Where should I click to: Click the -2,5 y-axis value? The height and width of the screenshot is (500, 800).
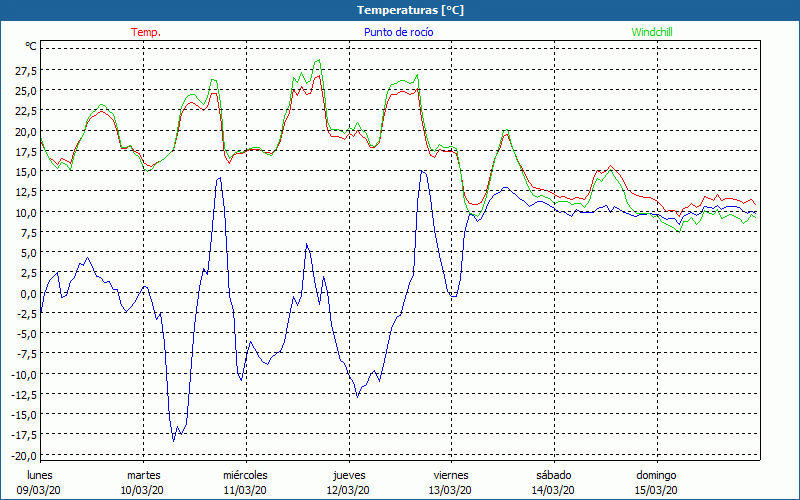26,313
